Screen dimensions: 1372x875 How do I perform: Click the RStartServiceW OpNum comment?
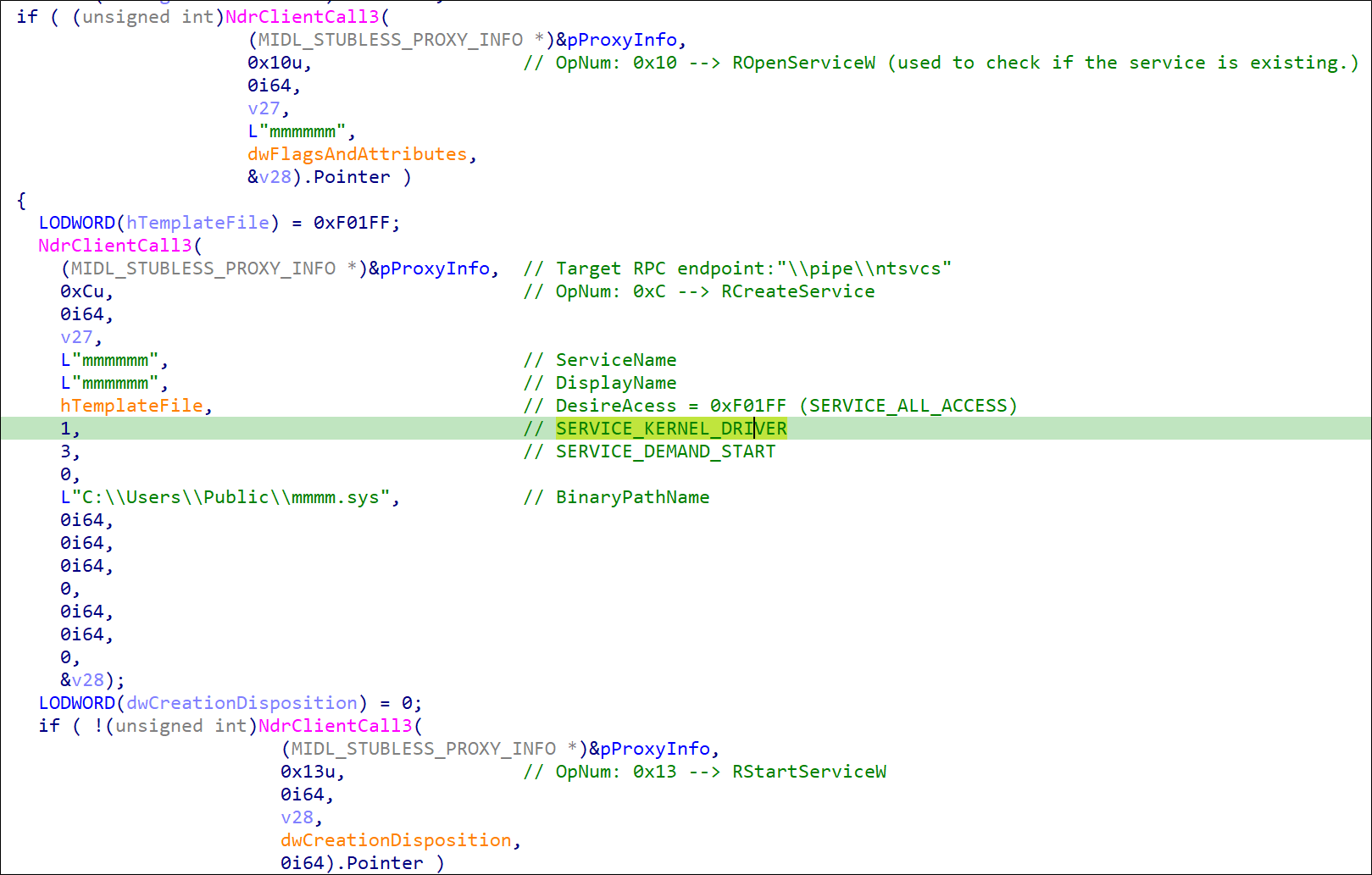[x=704, y=772]
